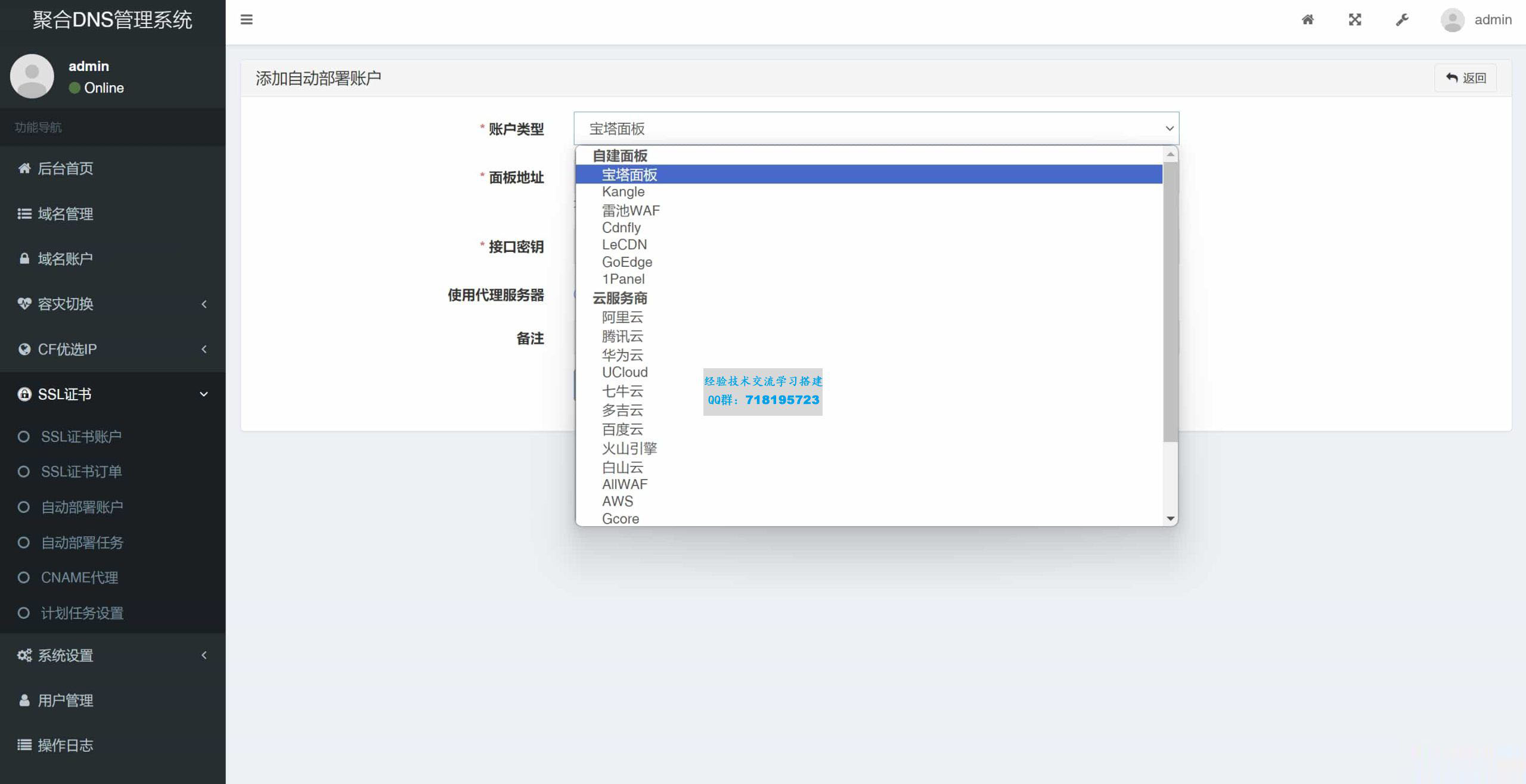Click the fullscreen/expand icon
Viewport: 1526px width, 784px height.
tap(1355, 19)
